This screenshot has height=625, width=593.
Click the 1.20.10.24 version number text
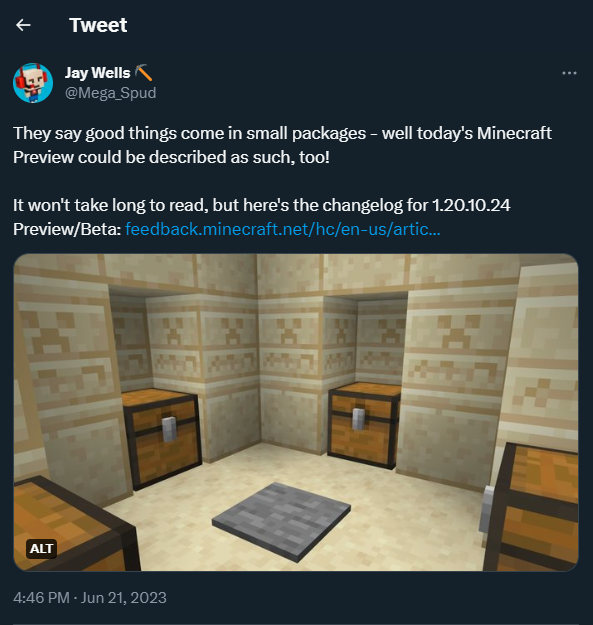pos(471,205)
